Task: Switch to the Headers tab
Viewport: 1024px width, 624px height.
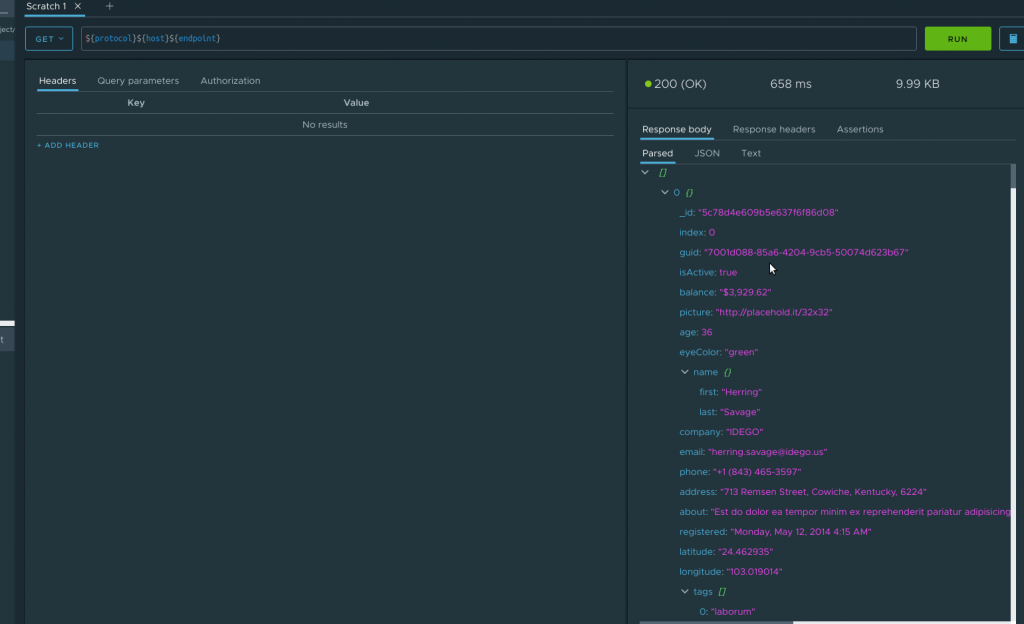Action: (x=57, y=81)
